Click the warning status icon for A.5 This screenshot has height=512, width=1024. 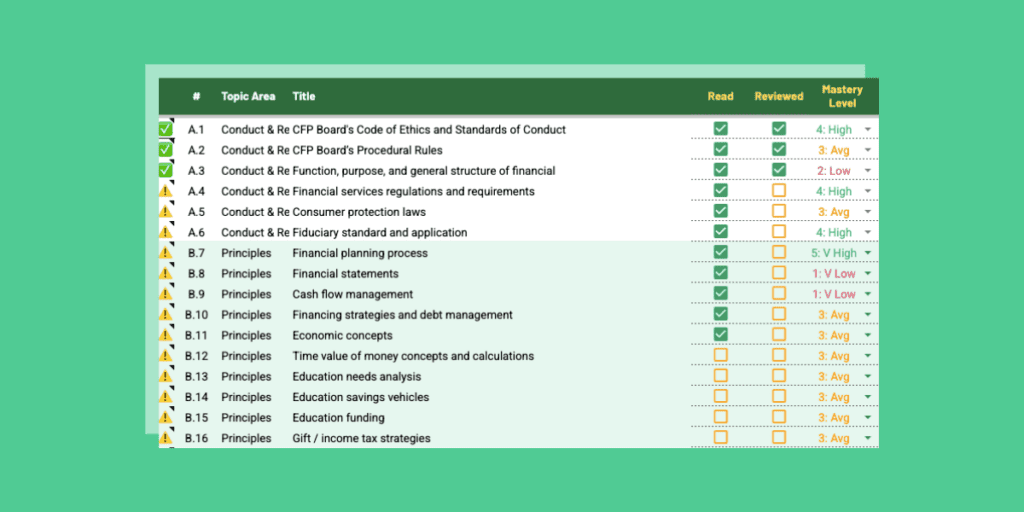pyautogui.click(x=165, y=212)
